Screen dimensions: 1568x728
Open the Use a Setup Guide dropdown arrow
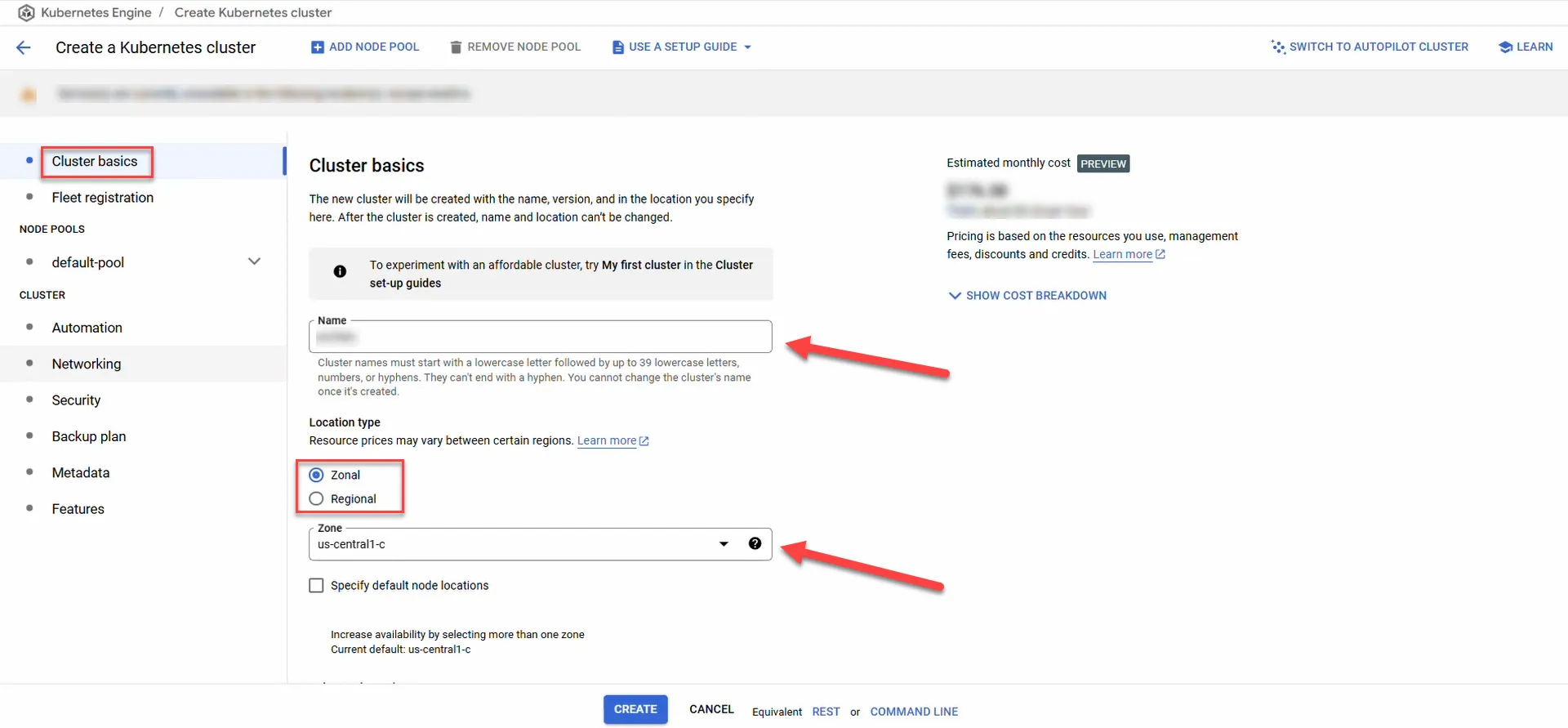pyautogui.click(x=747, y=47)
